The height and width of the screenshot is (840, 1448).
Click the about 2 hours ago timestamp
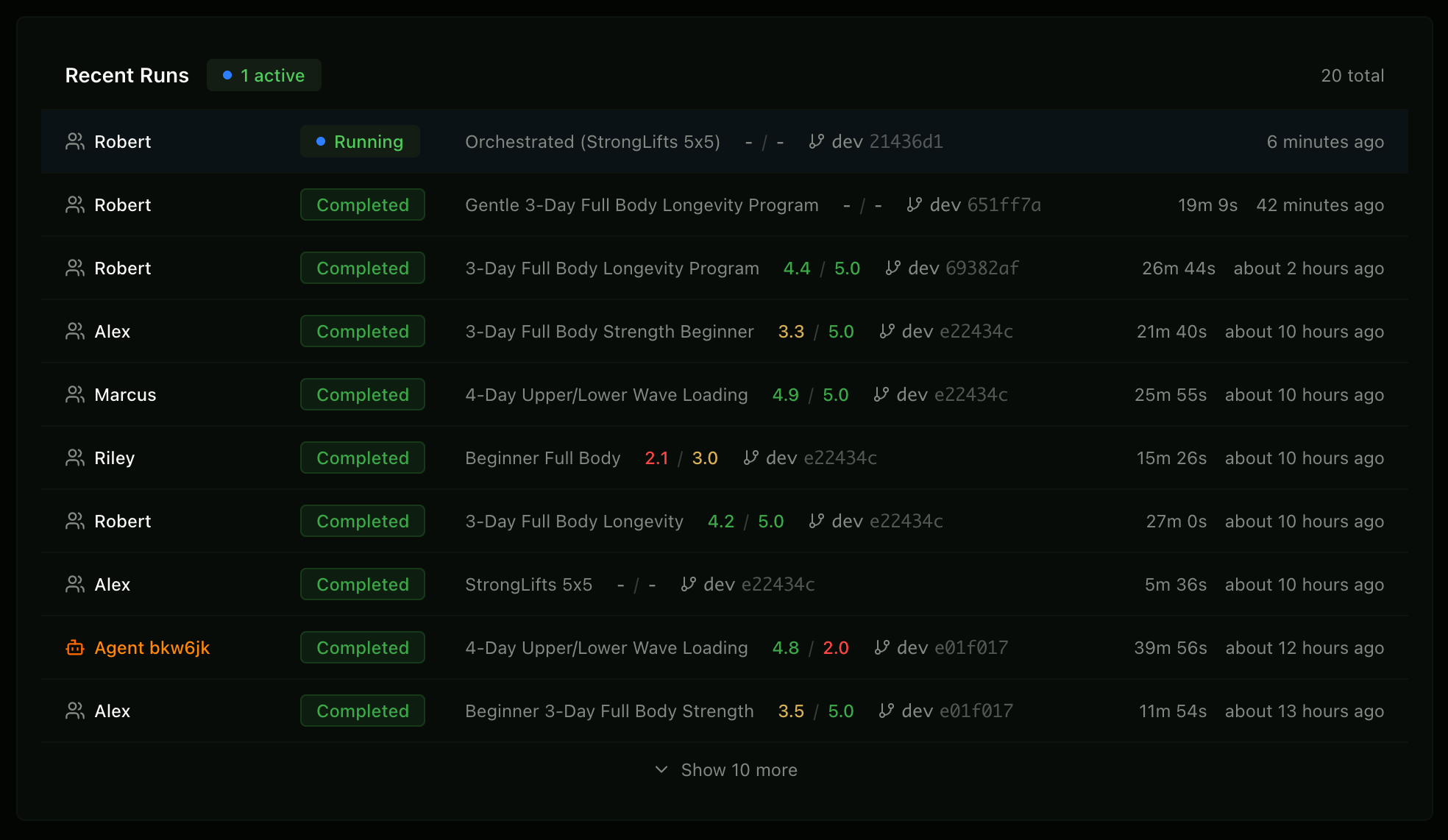(x=1309, y=268)
